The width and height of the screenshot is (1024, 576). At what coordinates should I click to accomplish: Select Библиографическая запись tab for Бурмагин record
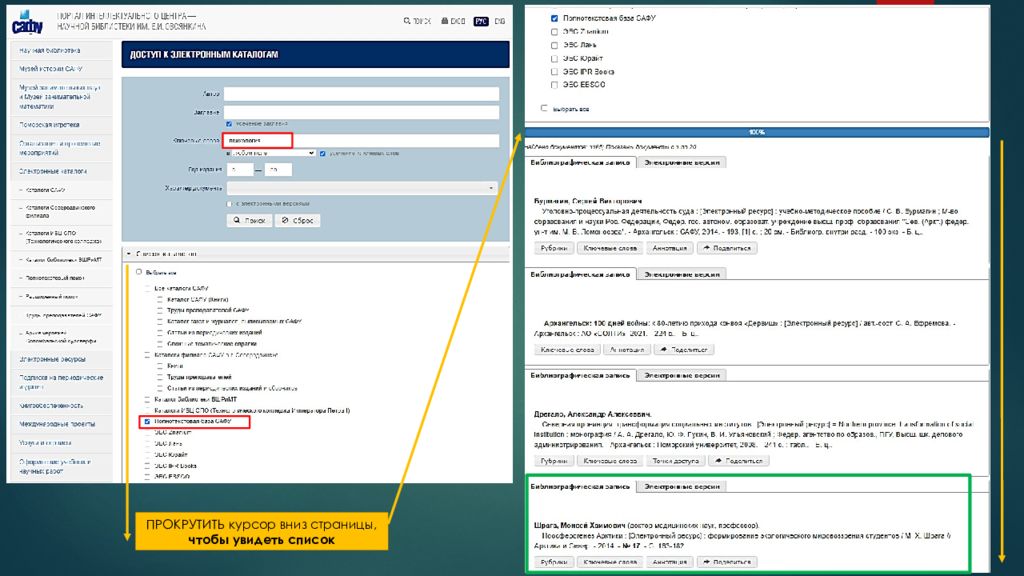[x=581, y=163]
